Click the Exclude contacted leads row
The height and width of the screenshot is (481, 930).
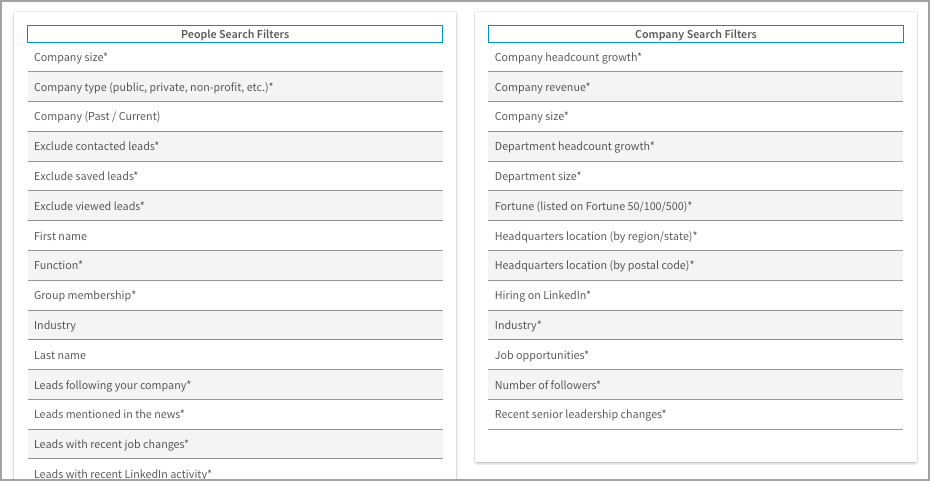(96, 146)
